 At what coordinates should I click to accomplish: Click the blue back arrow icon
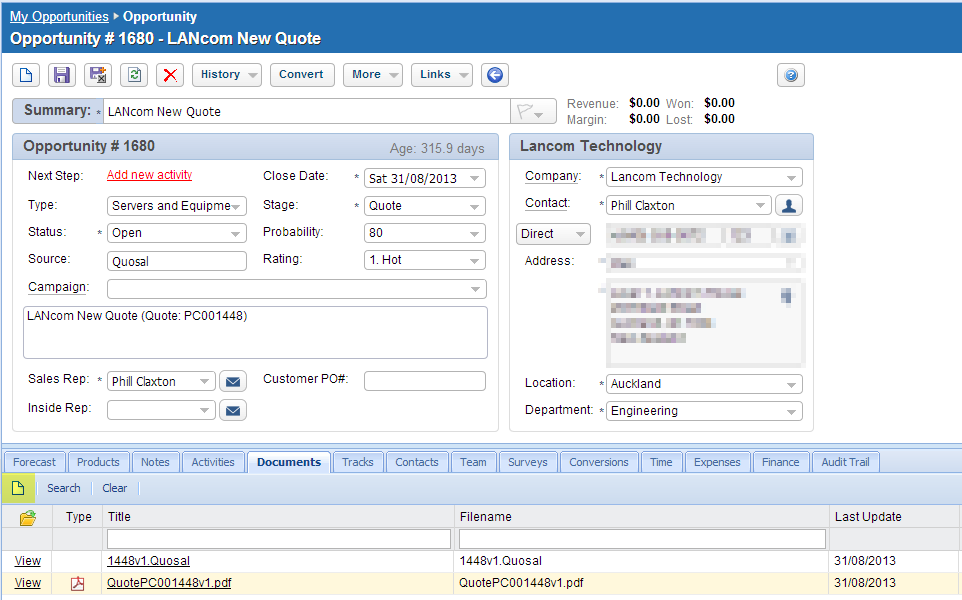pos(494,75)
